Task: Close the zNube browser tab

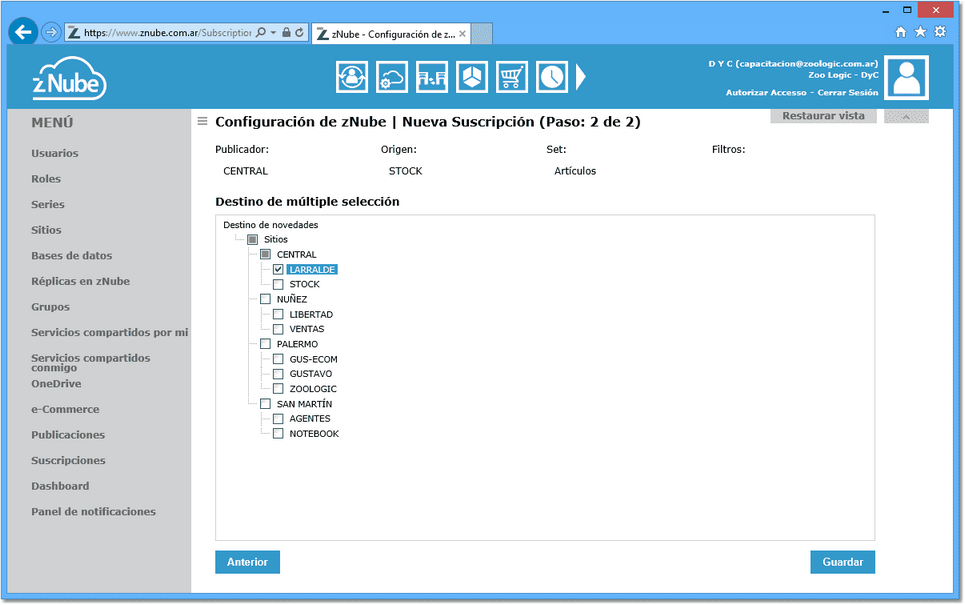Action: click(462, 34)
